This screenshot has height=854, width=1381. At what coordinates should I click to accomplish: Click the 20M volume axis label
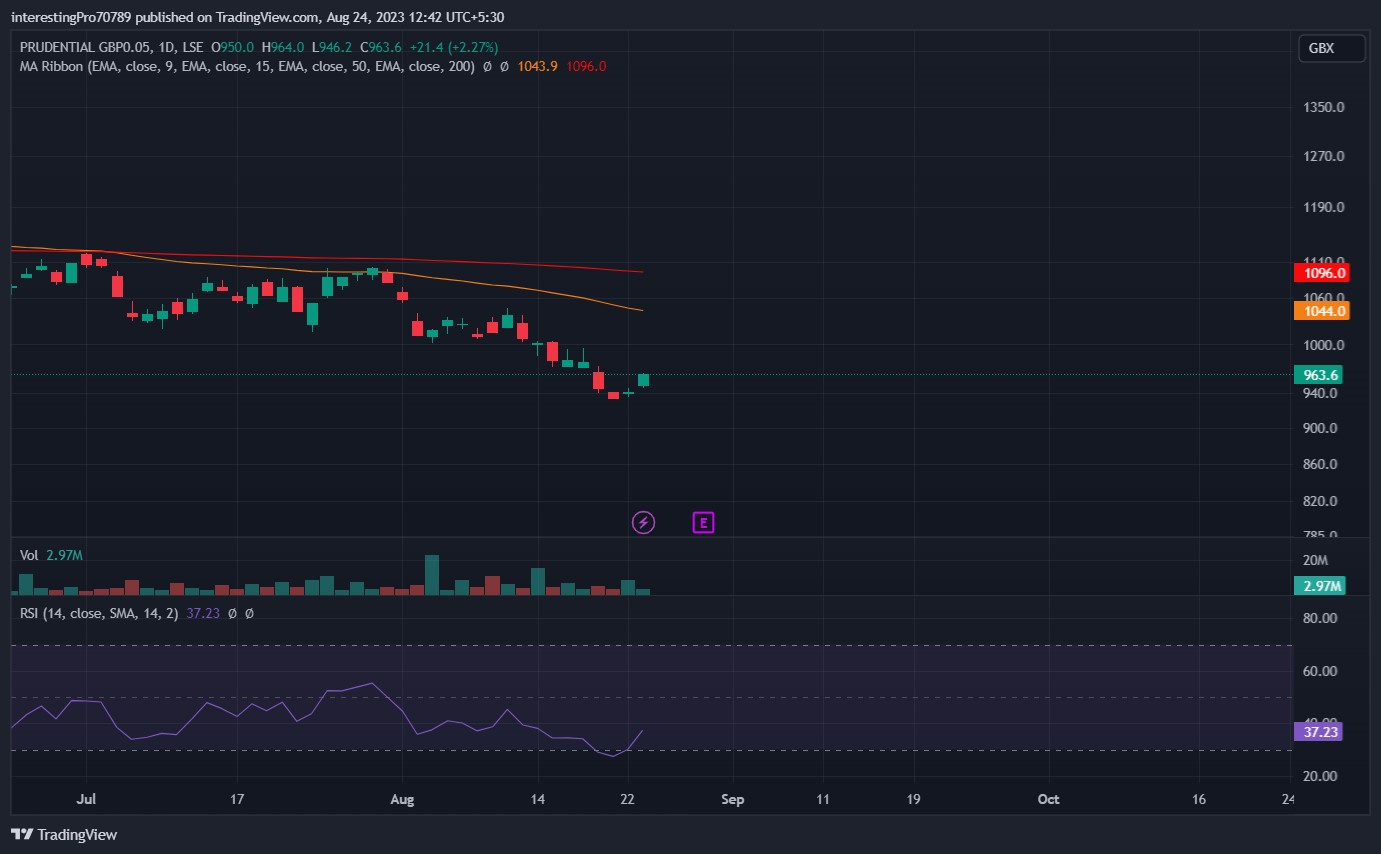pyautogui.click(x=1316, y=560)
